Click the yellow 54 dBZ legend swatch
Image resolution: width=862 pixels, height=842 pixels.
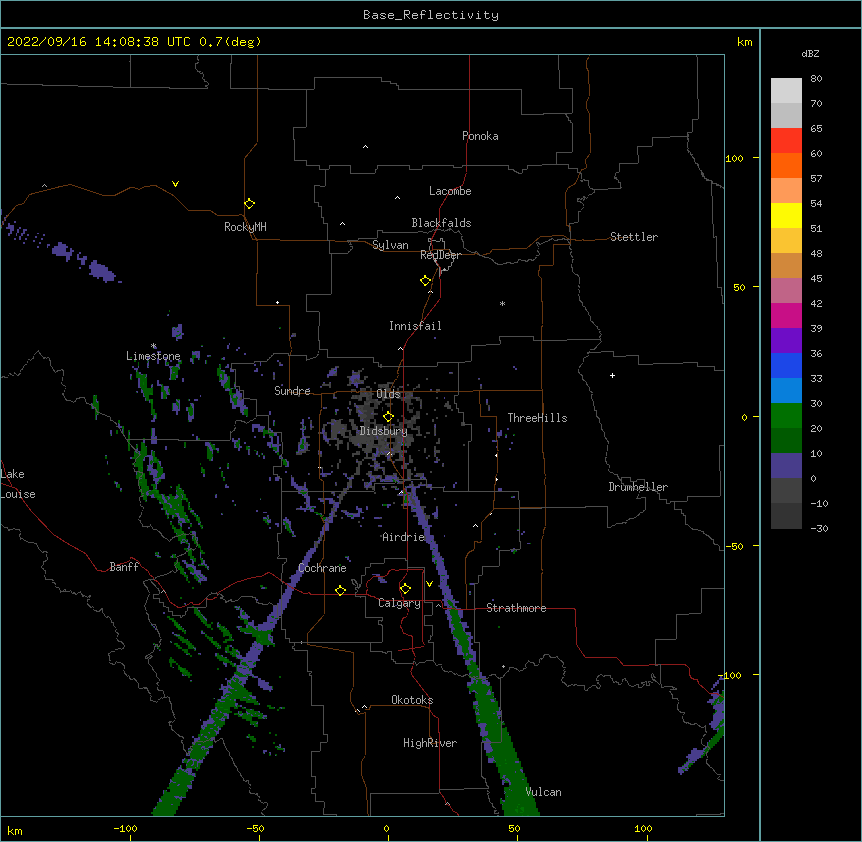[x=786, y=215]
